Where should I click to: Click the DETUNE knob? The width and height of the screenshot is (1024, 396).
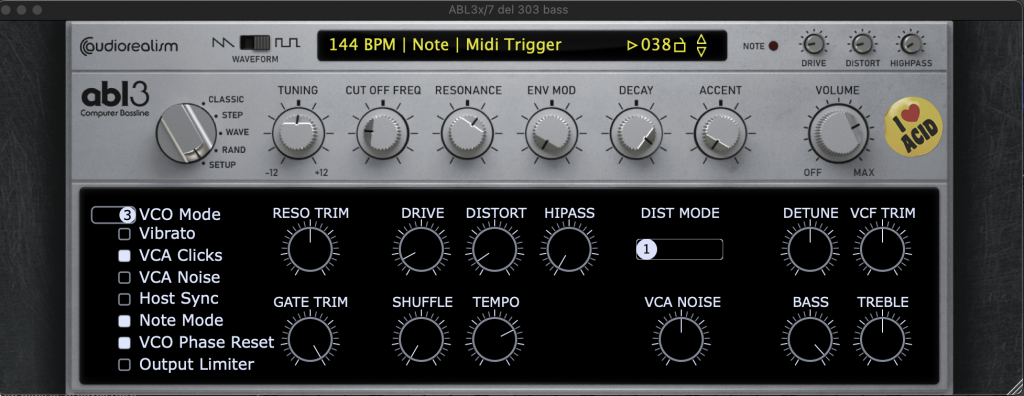coord(810,250)
